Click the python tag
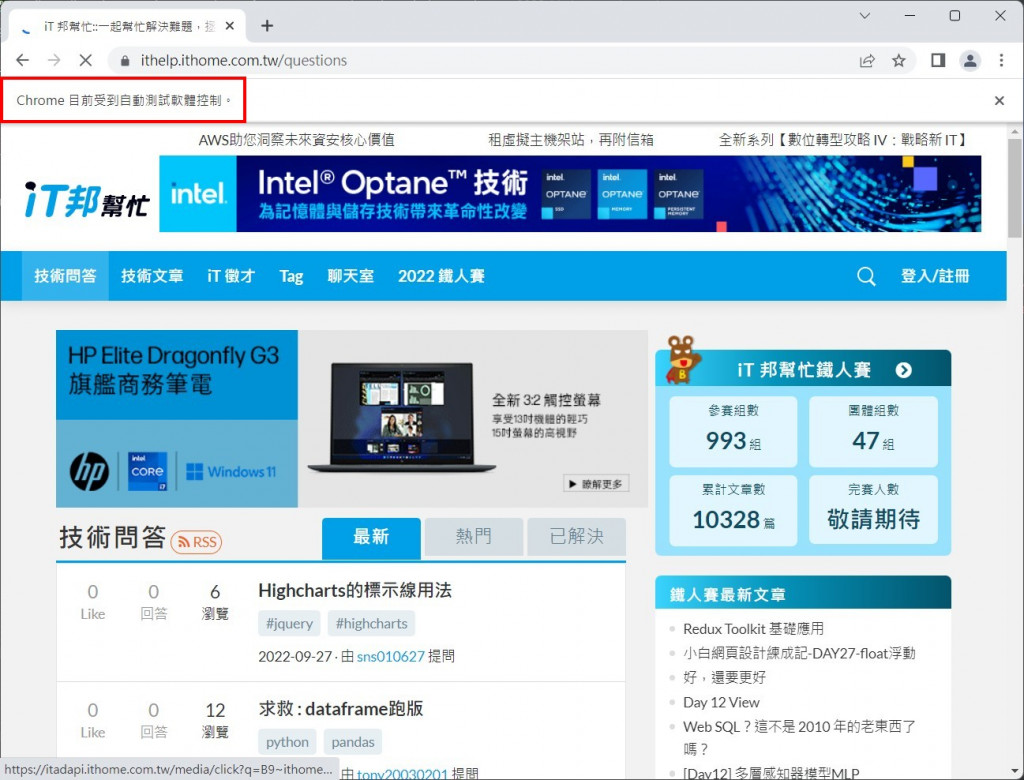Screen dimensions: 1024x780 point(287,742)
